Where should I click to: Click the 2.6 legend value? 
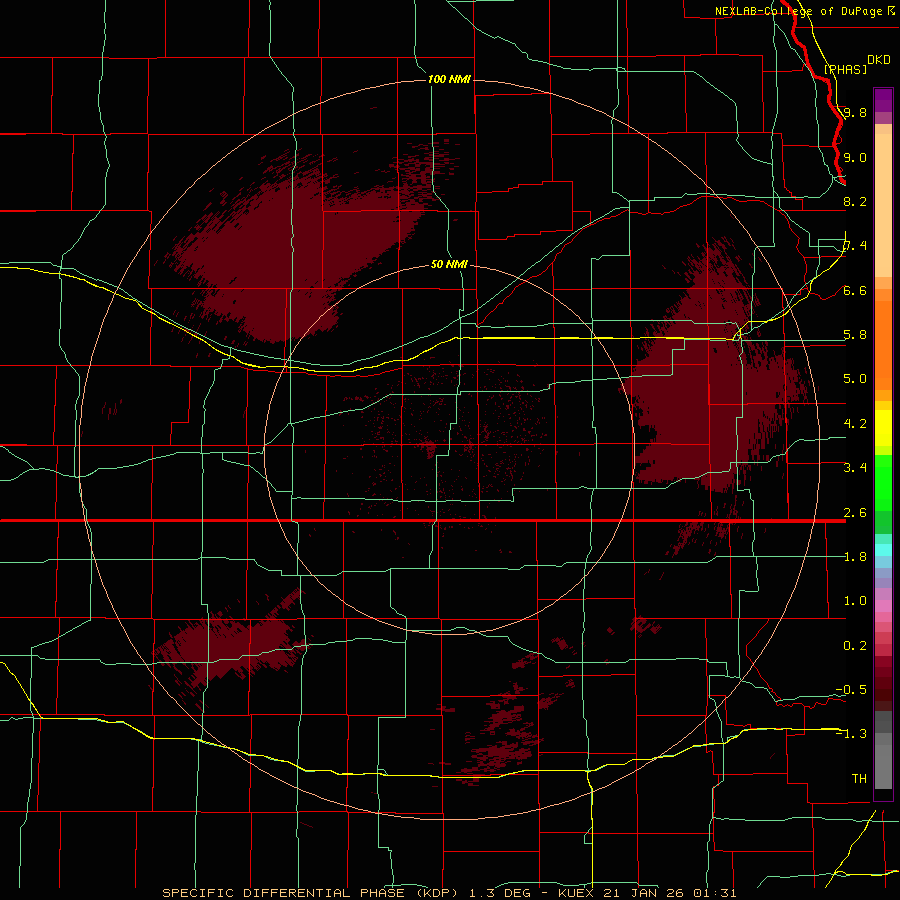855,513
